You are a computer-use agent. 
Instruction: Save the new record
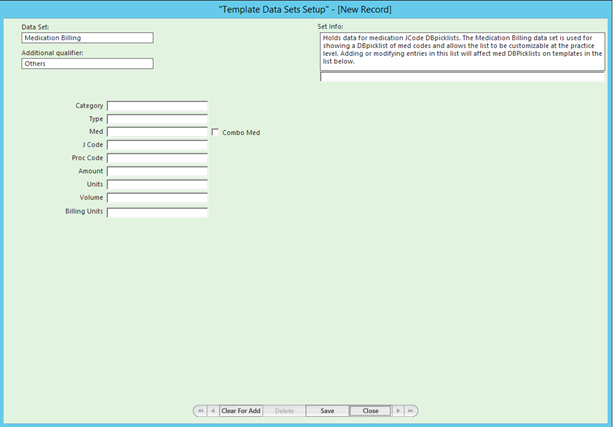coord(327,411)
